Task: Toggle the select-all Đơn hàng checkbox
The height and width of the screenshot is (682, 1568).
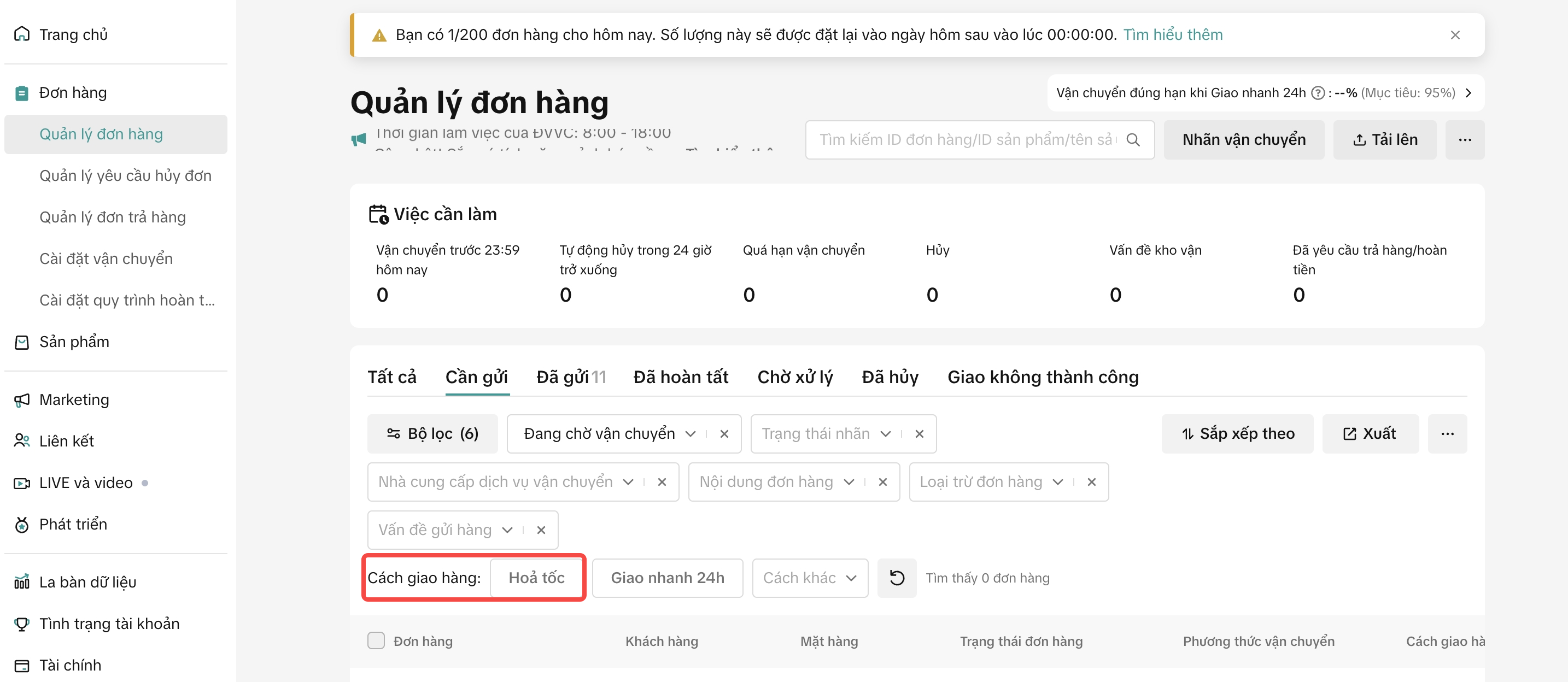Action: tap(376, 640)
